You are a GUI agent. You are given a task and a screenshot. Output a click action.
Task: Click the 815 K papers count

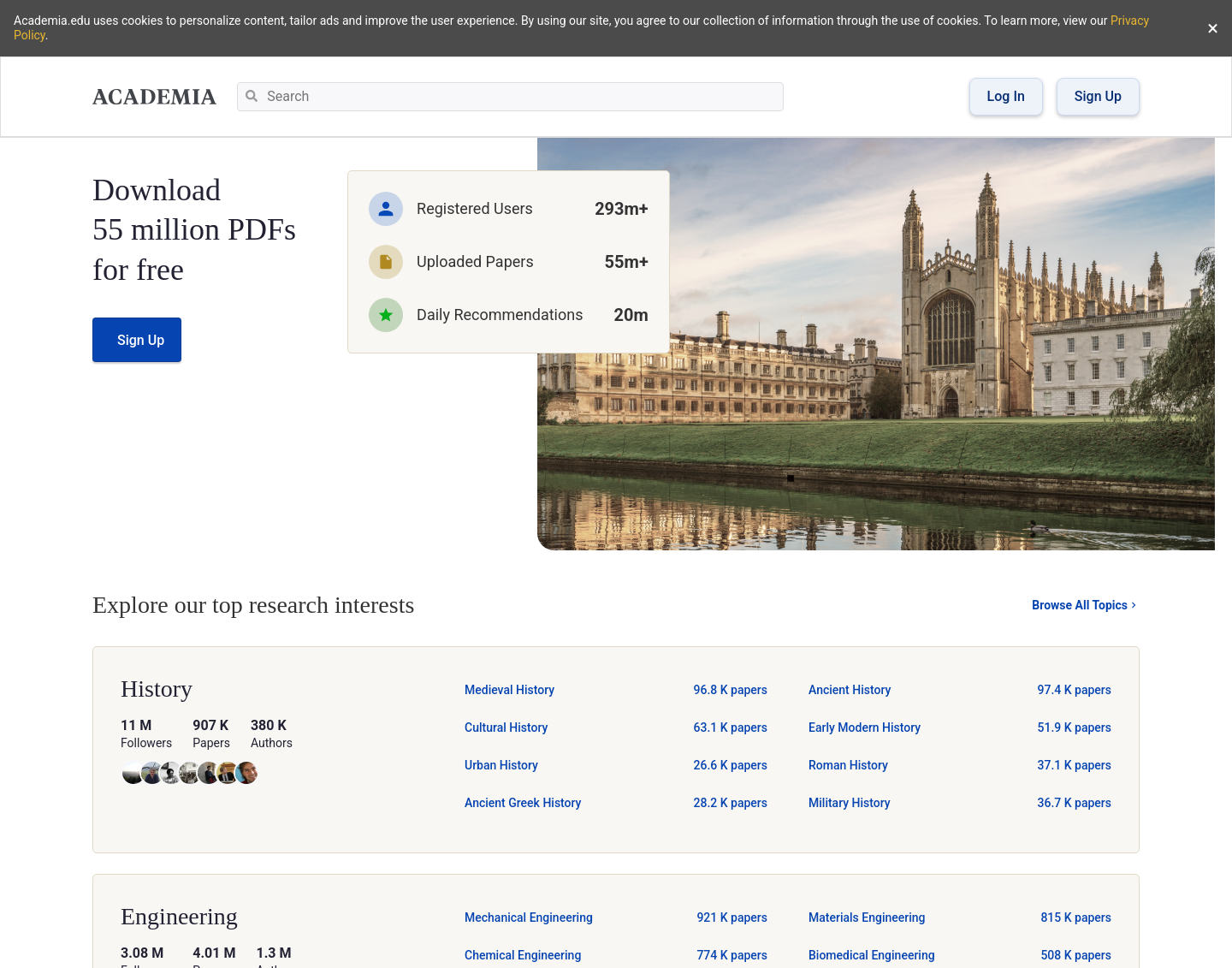[1076, 918]
